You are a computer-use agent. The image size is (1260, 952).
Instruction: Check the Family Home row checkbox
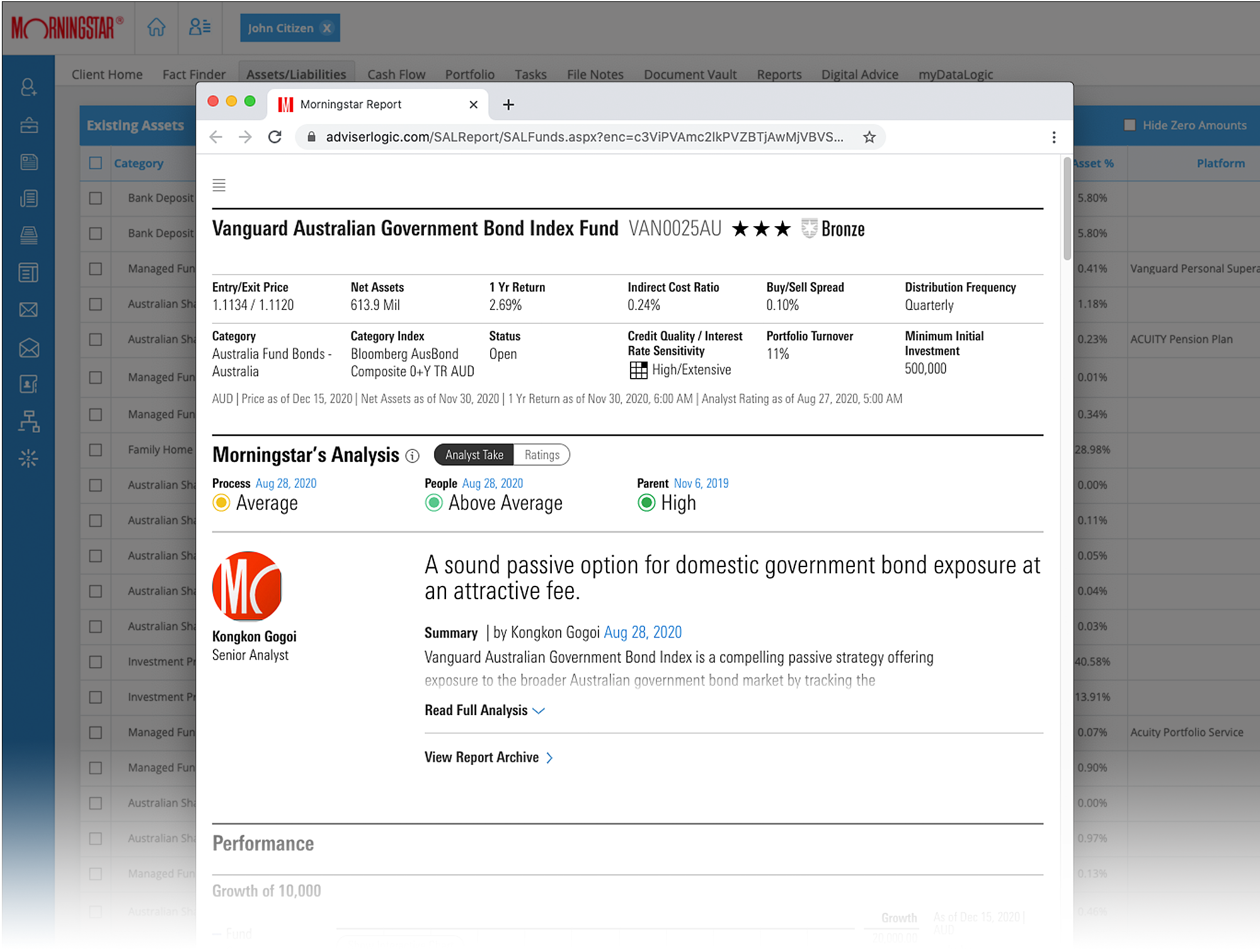pos(96,450)
